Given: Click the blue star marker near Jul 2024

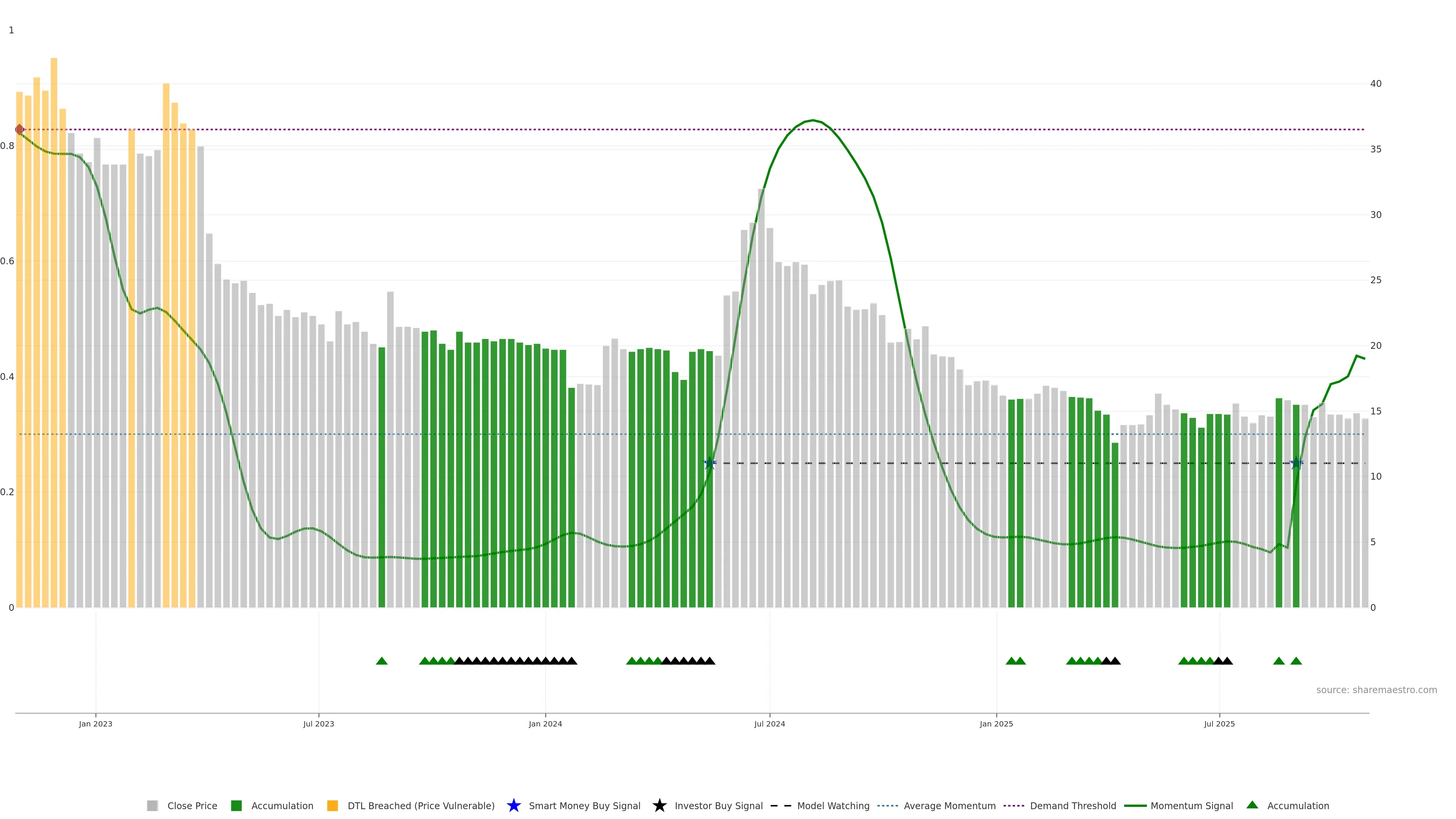Looking at the screenshot, I should [709, 463].
